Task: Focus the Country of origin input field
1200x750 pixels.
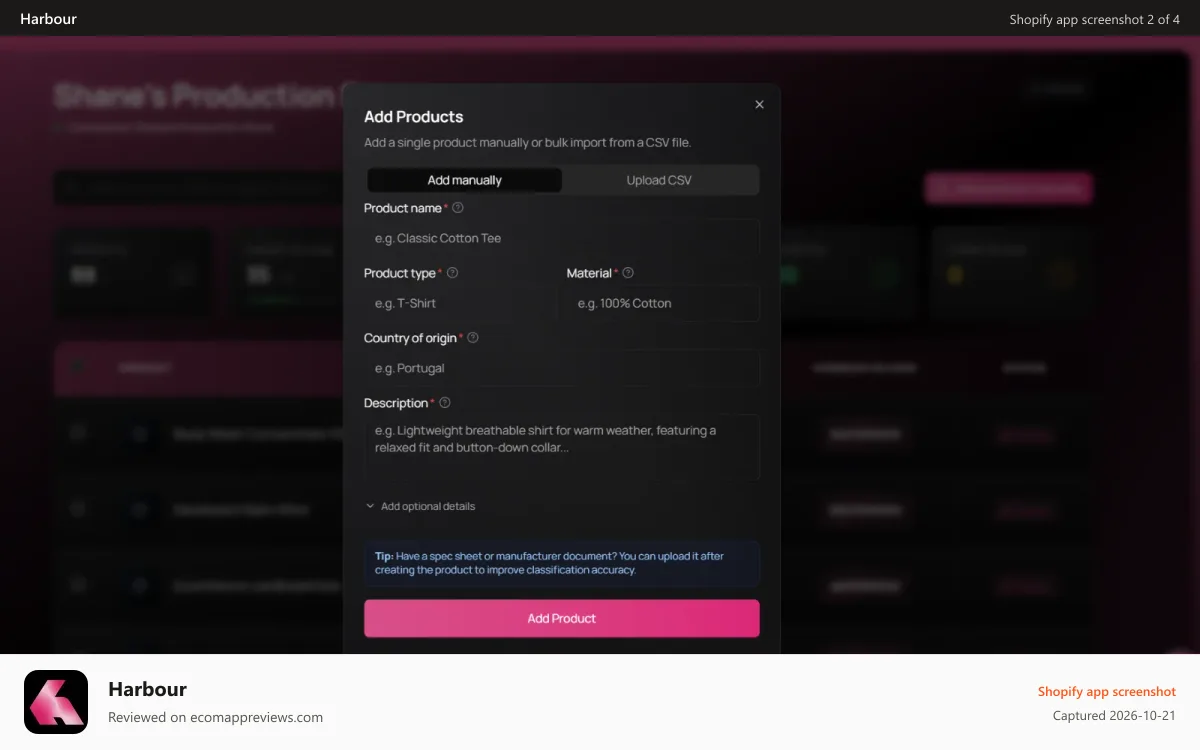Action: click(561, 368)
